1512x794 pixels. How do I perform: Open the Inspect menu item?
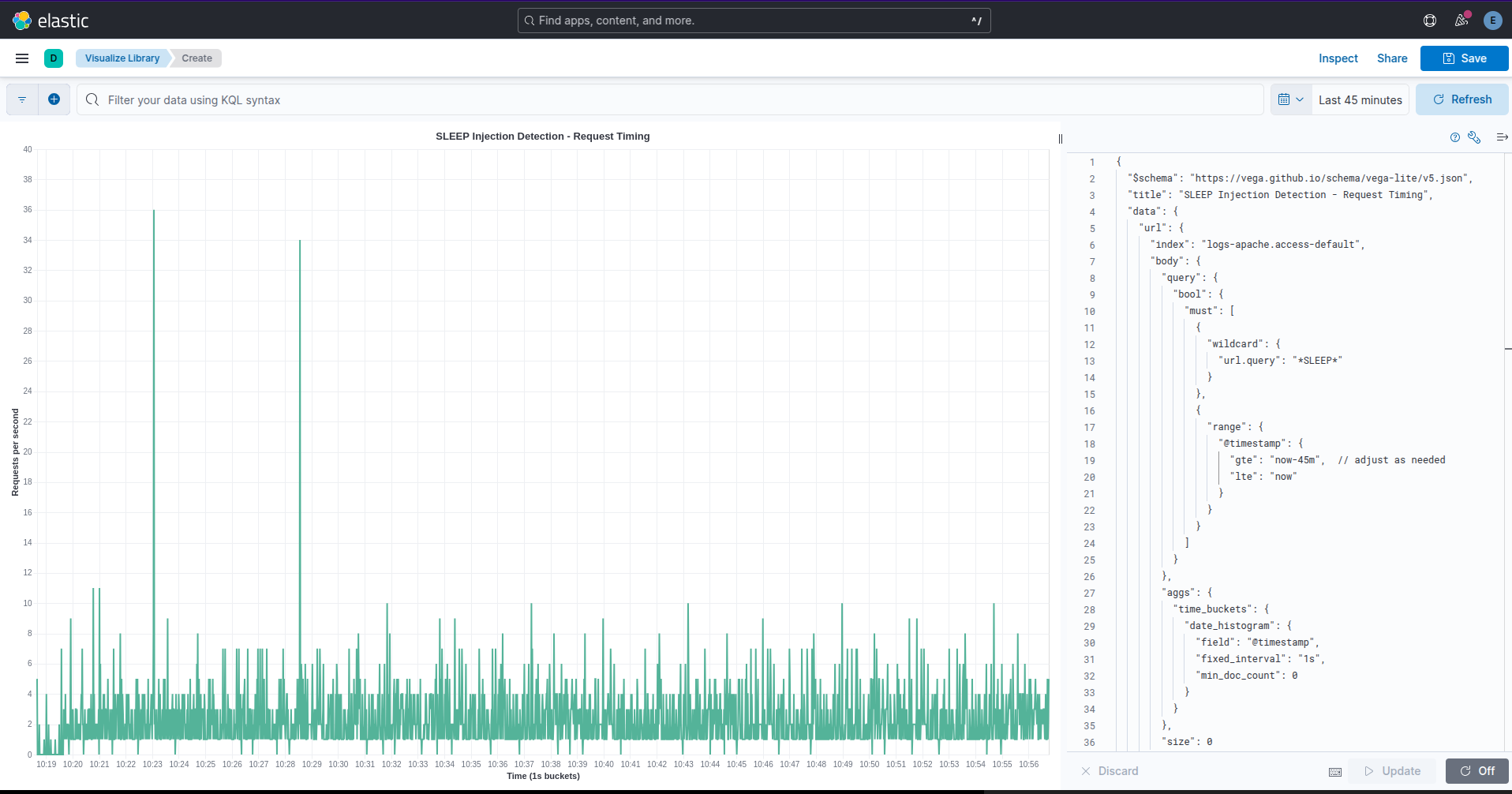[x=1338, y=58]
